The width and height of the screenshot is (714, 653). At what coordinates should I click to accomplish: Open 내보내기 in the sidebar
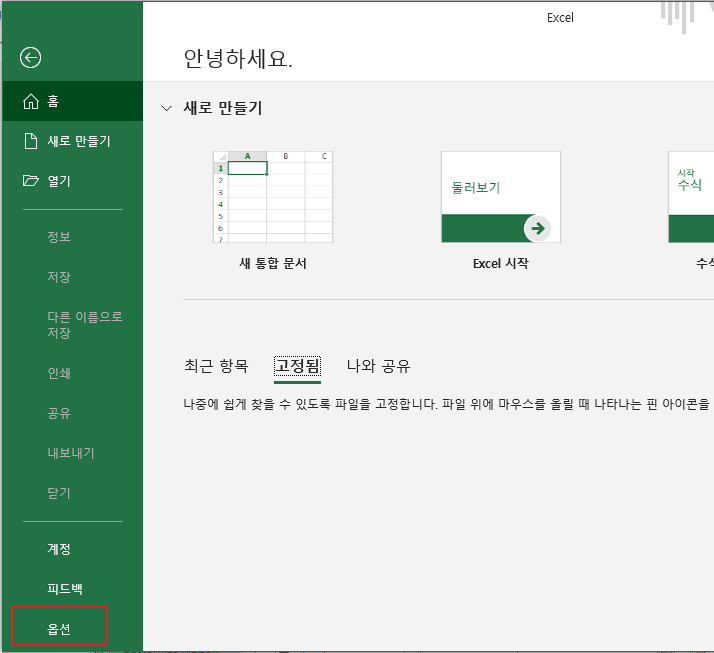71,453
